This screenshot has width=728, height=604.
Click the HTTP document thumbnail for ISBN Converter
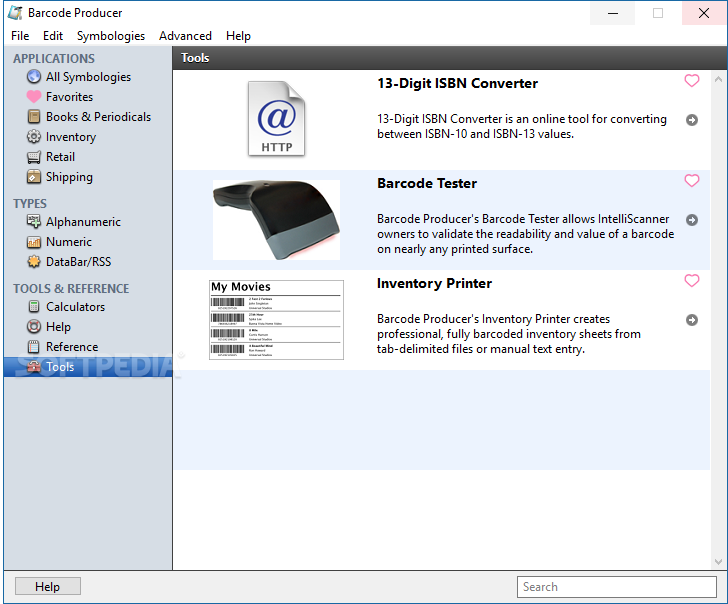pyautogui.click(x=277, y=119)
